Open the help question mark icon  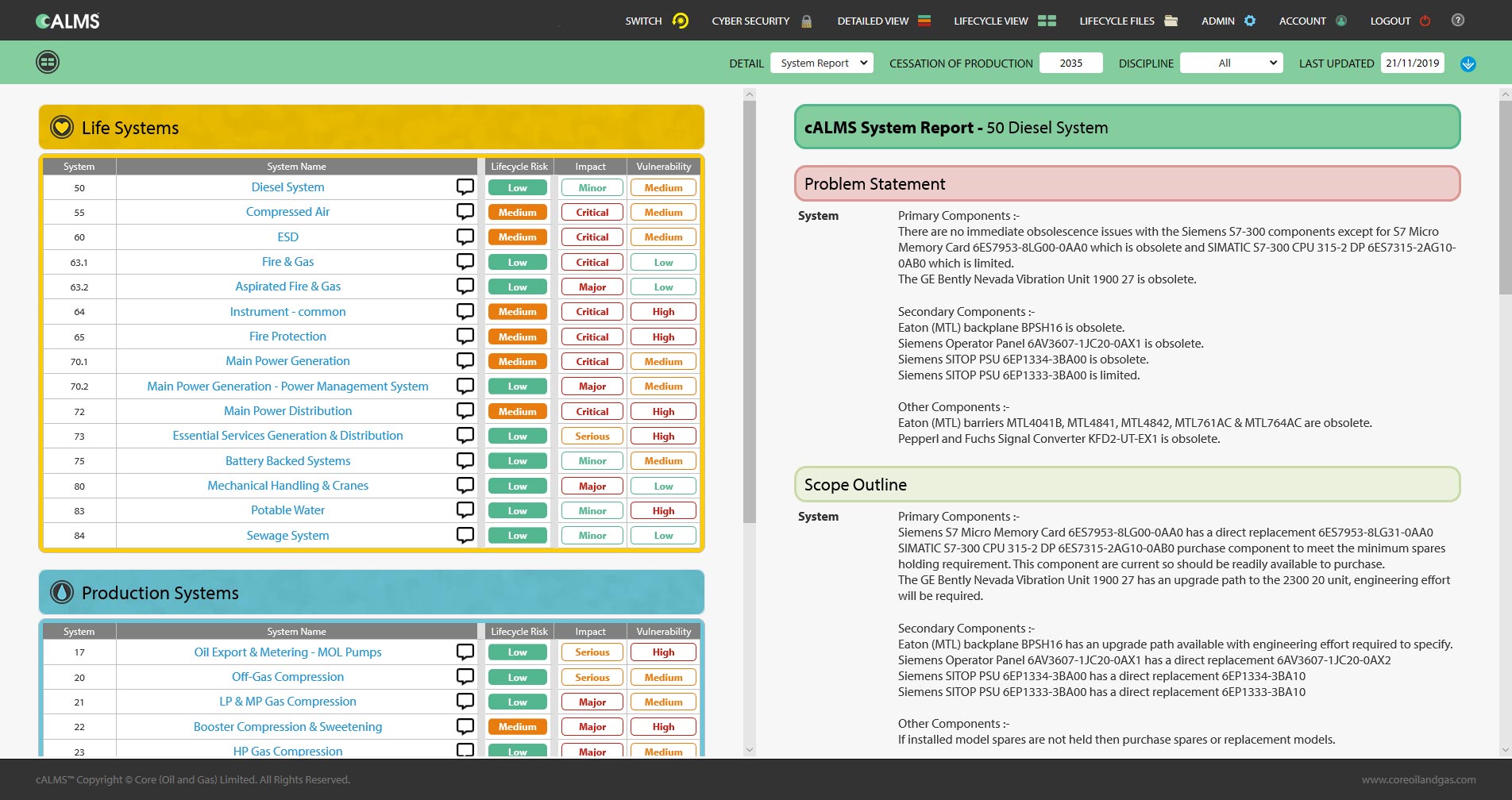click(x=1458, y=21)
